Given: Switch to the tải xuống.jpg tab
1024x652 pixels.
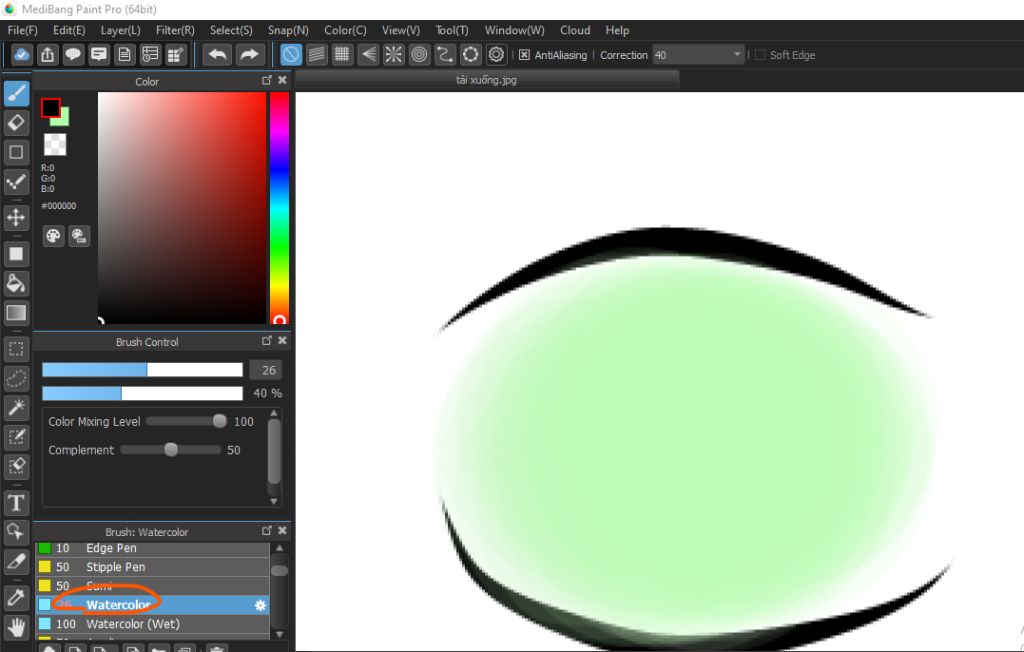Looking at the screenshot, I should (x=487, y=80).
